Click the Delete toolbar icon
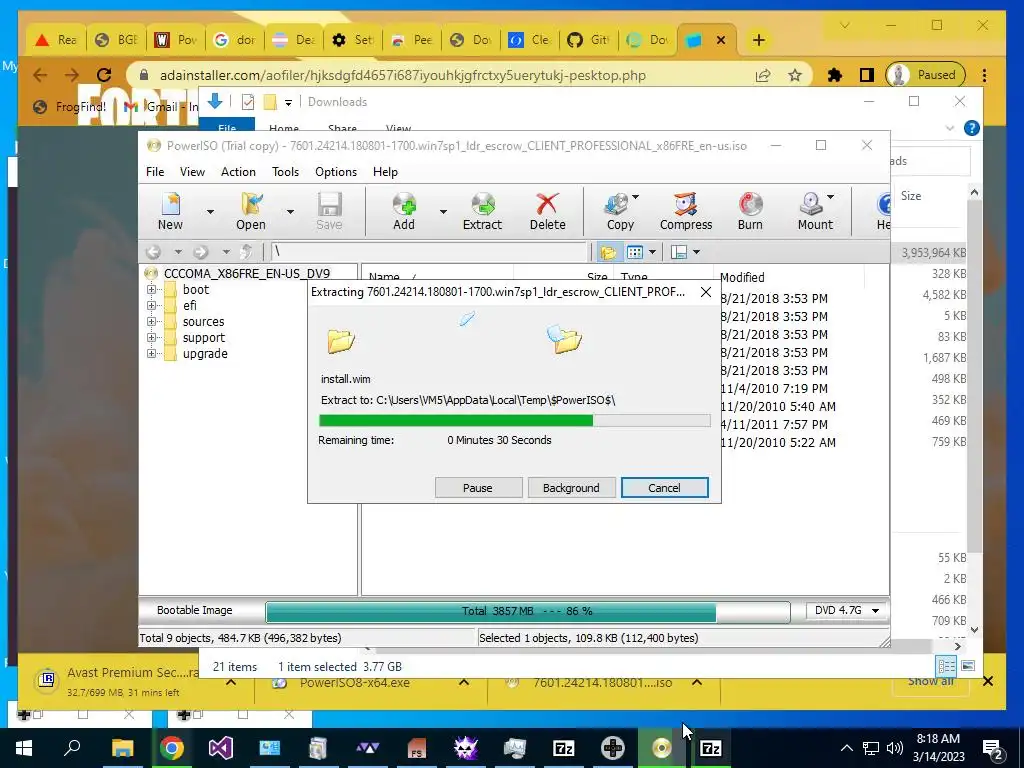 (x=547, y=211)
